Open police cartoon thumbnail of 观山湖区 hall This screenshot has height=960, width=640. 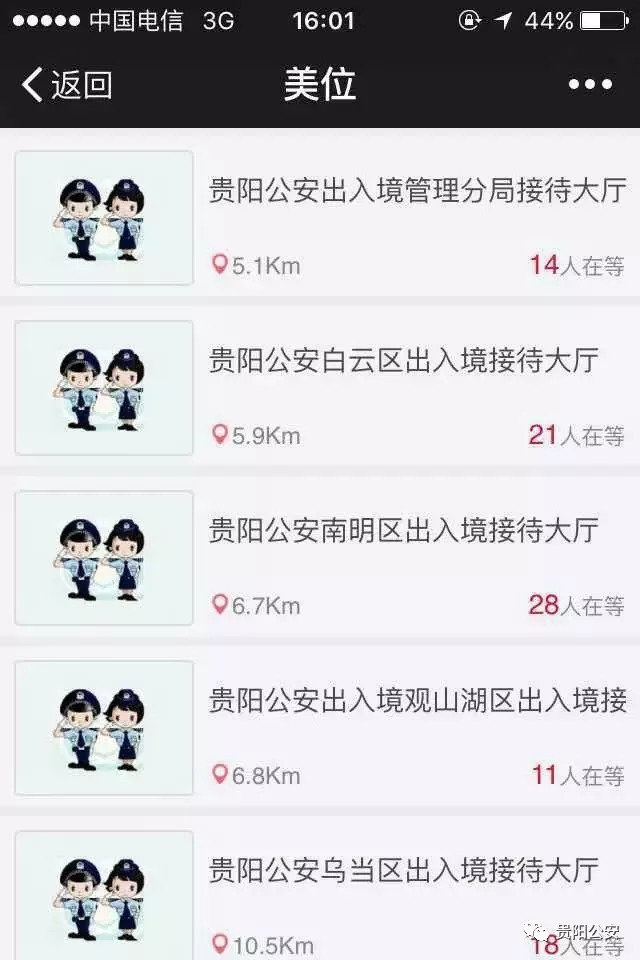104,728
